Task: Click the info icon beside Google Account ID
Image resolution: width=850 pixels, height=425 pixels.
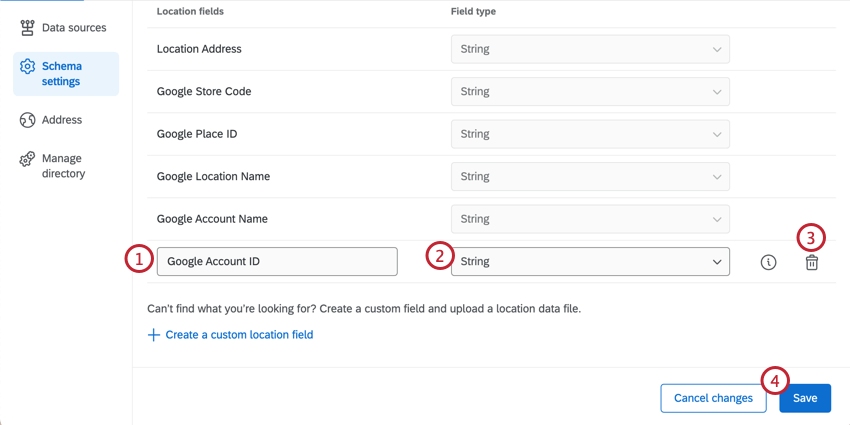Action: 768,262
